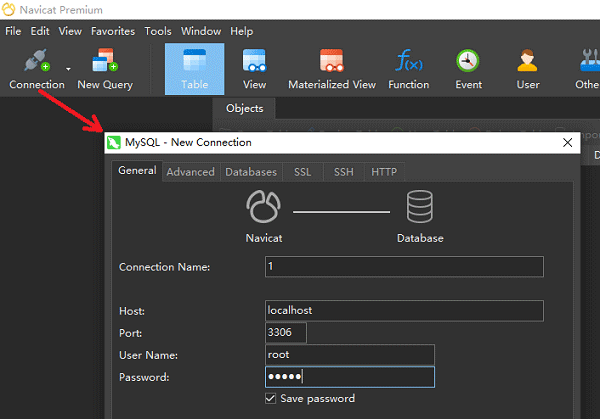600x419 pixels.
Task: Click the Password input field
Action: (x=350, y=377)
